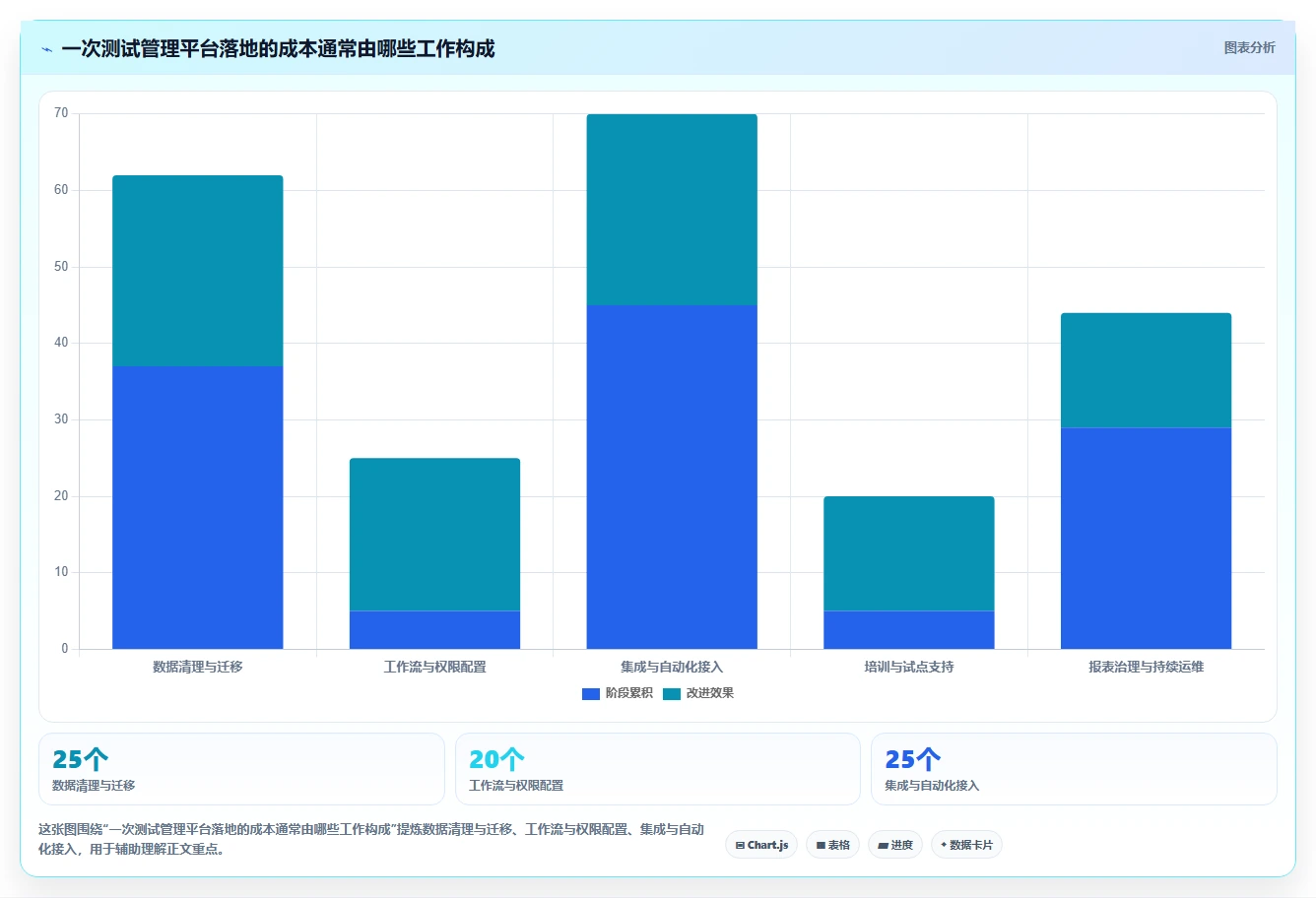Image resolution: width=1316 pixels, height=898 pixels.
Task: Click the chart title 一次测试管理平台落地的成本通常由哪些工作构成
Action: (x=278, y=49)
